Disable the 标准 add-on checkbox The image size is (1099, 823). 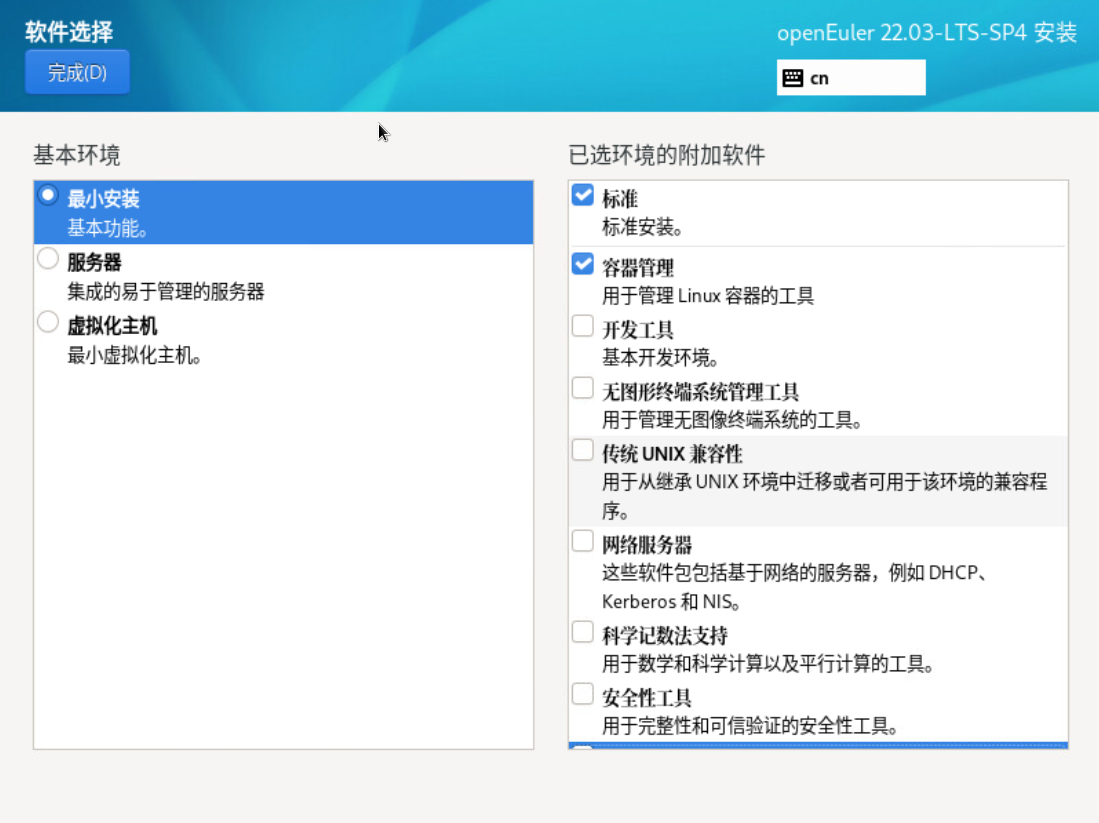pos(583,196)
